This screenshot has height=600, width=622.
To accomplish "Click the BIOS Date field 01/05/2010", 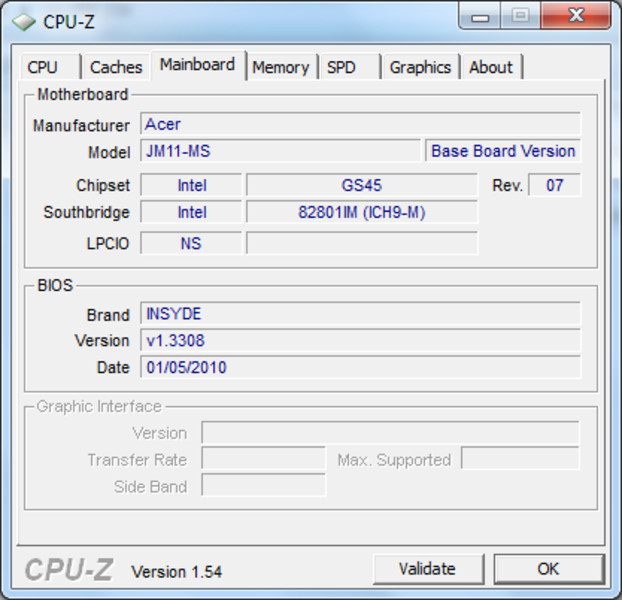I will (x=360, y=367).
